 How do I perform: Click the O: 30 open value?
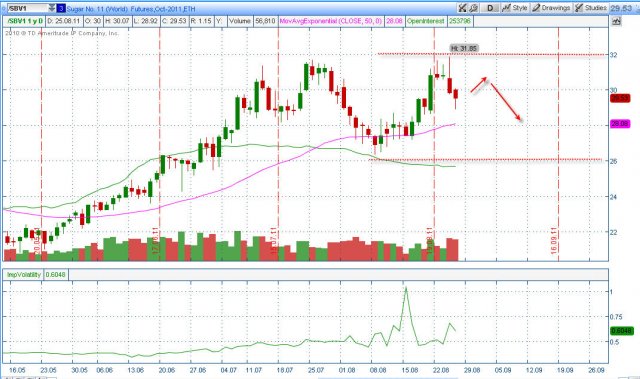pyautogui.click(x=93, y=21)
